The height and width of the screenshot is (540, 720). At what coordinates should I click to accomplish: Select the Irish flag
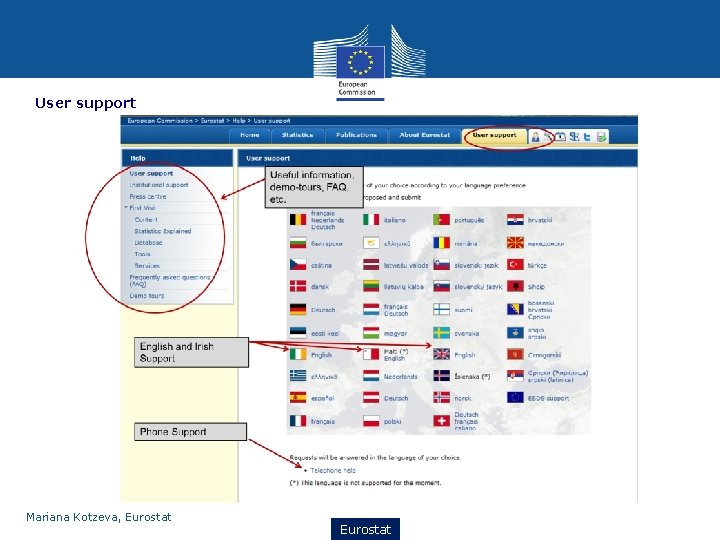click(298, 354)
